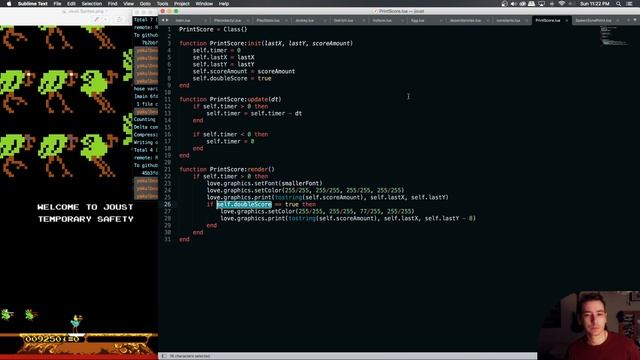Click 'self.doubleScore = true' on line 8
This screenshot has height=360, width=640.
click(232, 78)
